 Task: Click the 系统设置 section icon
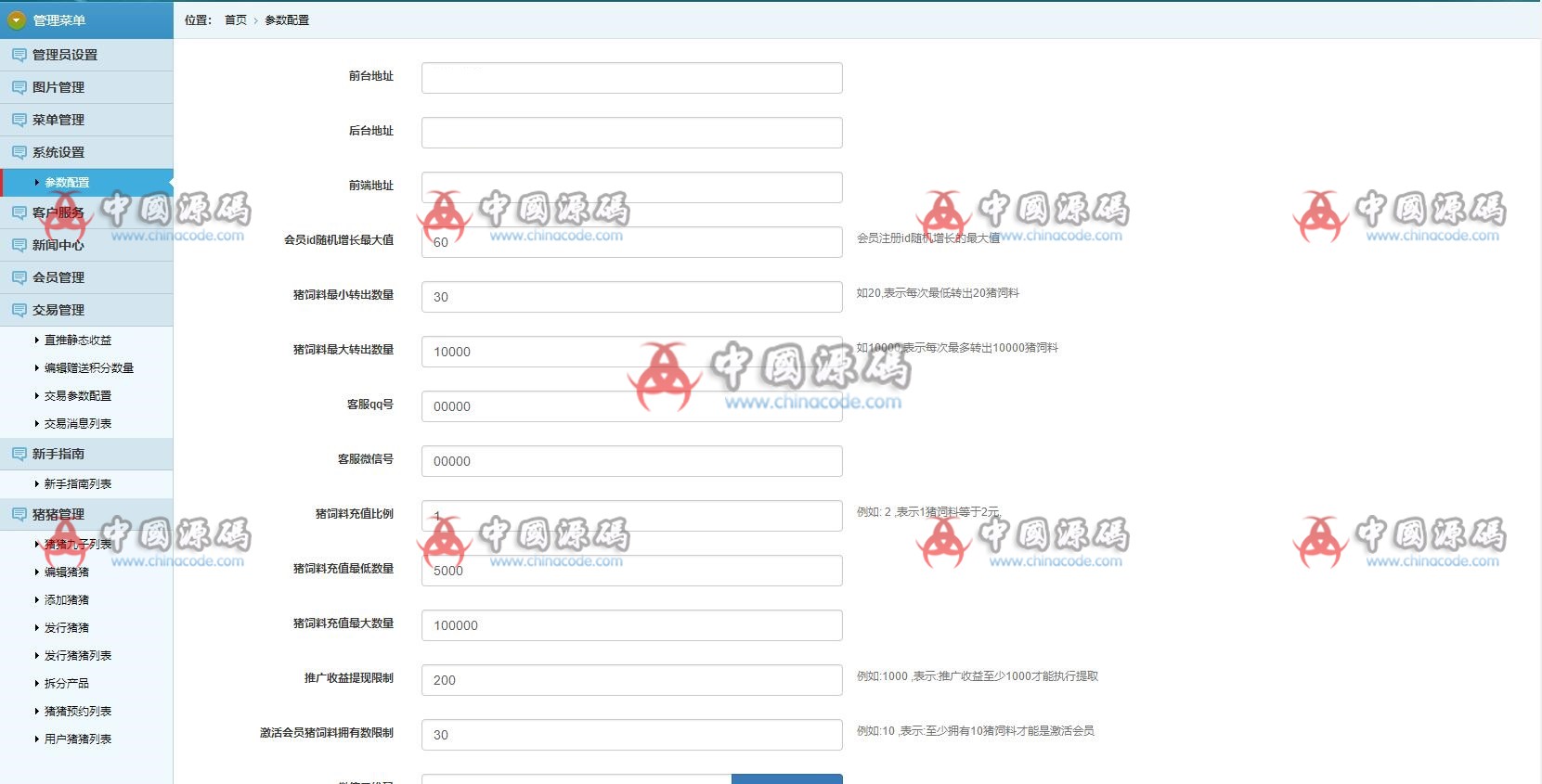pos(19,153)
